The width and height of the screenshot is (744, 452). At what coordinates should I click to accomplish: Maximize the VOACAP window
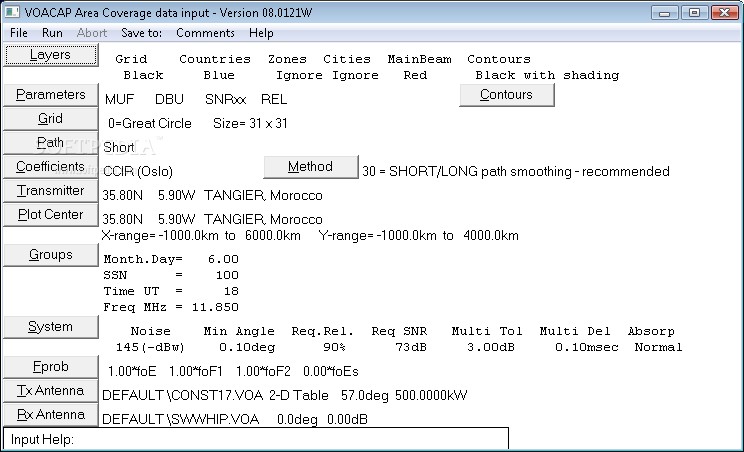coord(694,13)
